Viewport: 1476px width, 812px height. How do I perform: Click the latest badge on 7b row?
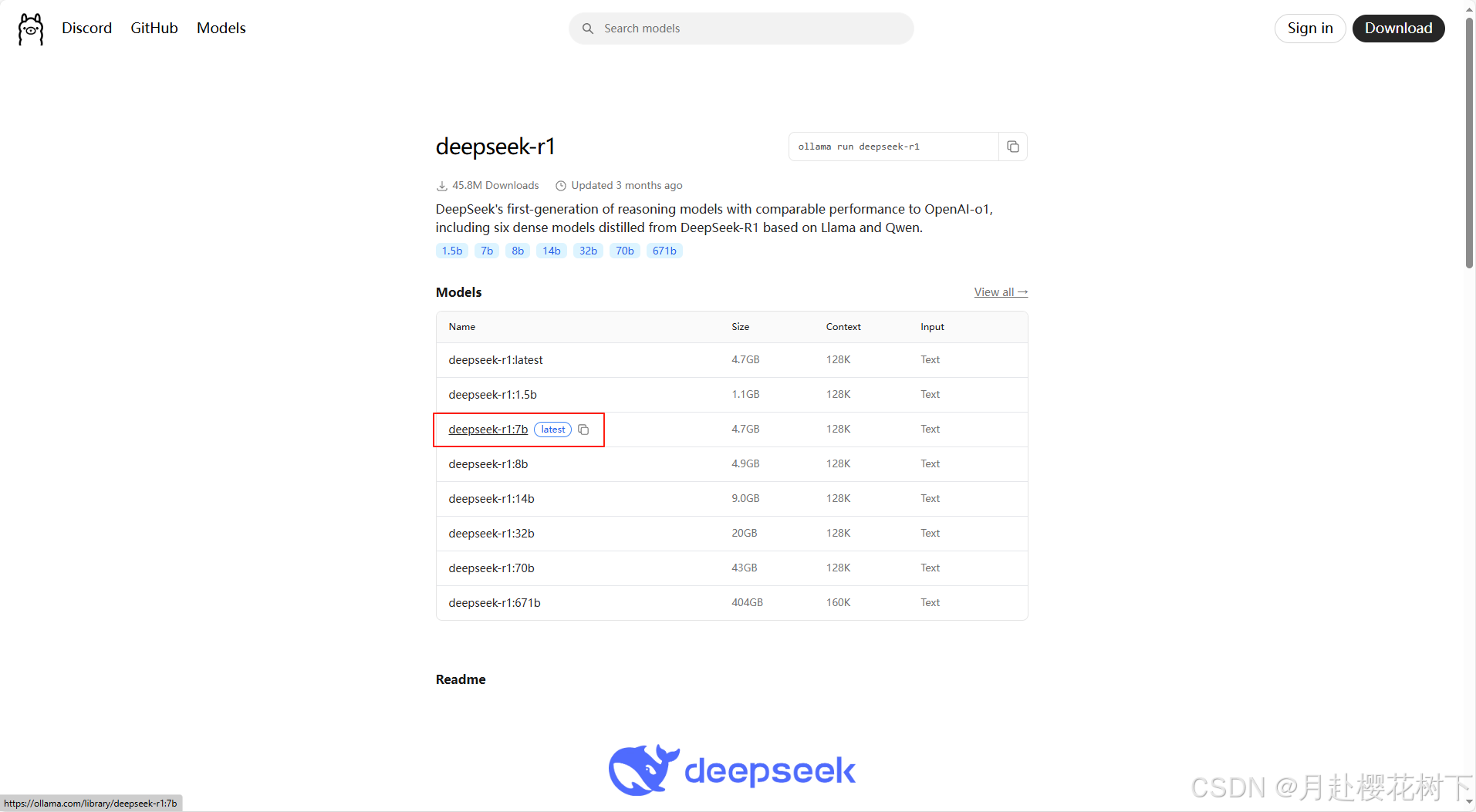click(553, 430)
